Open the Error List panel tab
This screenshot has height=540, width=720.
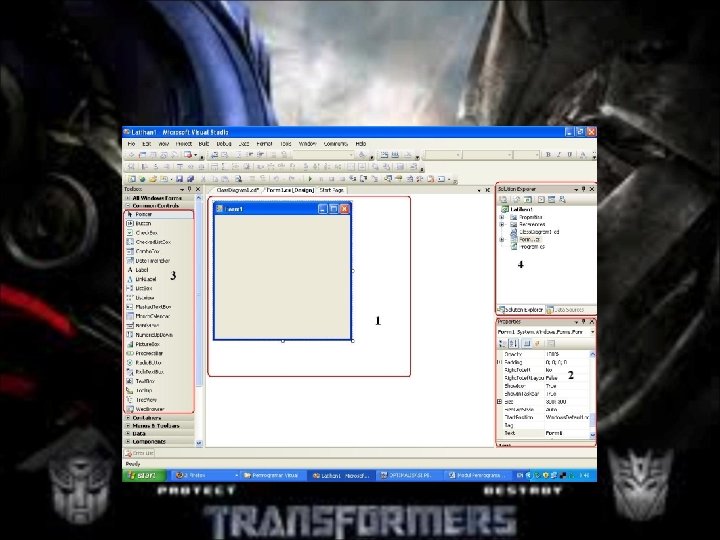point(140,453)
